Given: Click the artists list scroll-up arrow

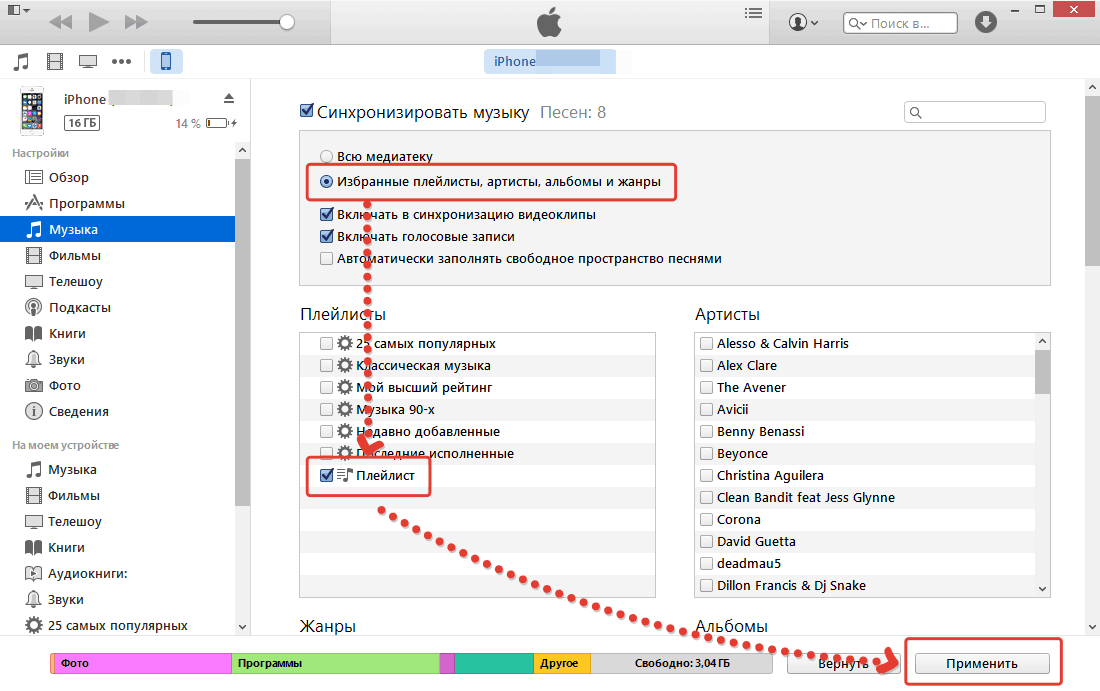Looking at the screenshot, I should 1042,342.
